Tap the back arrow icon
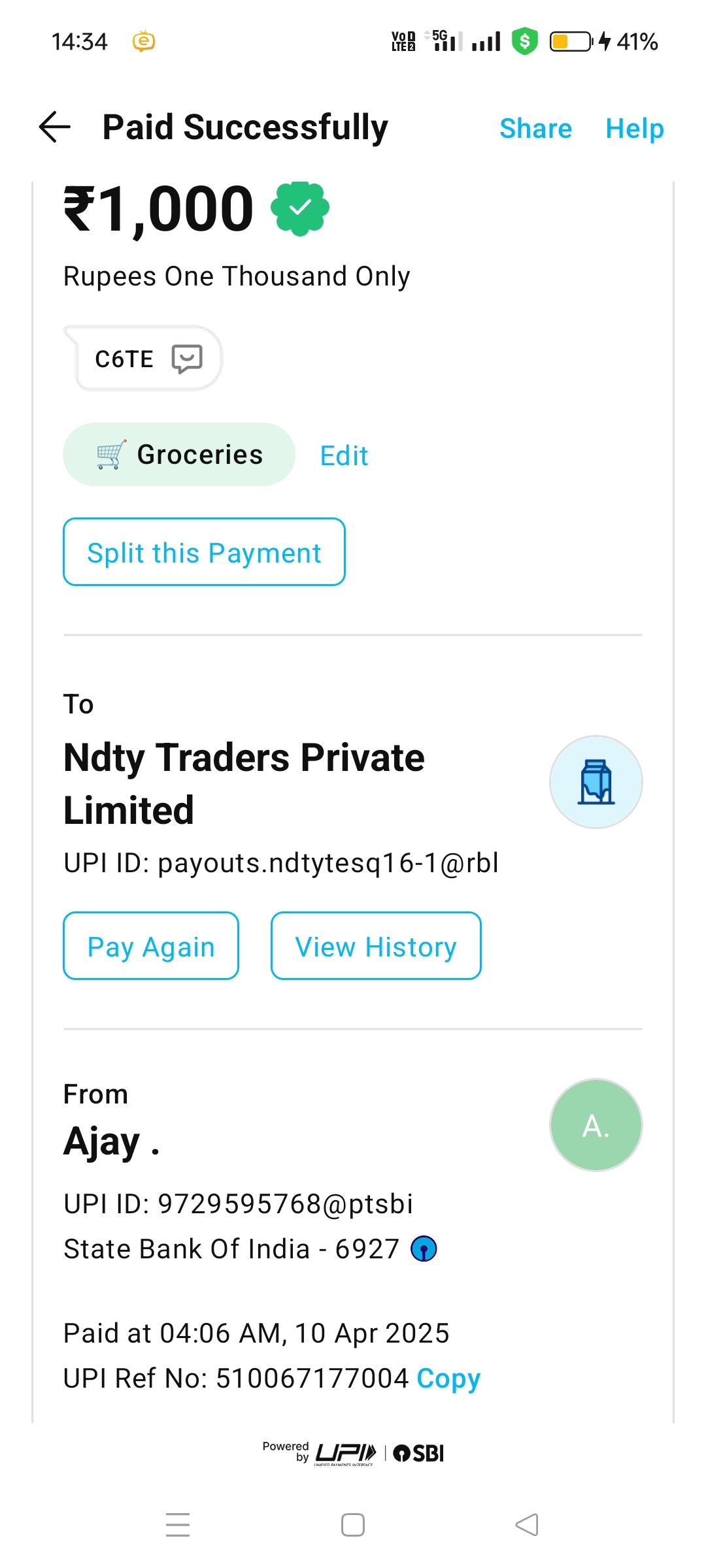 click(55, 127)
